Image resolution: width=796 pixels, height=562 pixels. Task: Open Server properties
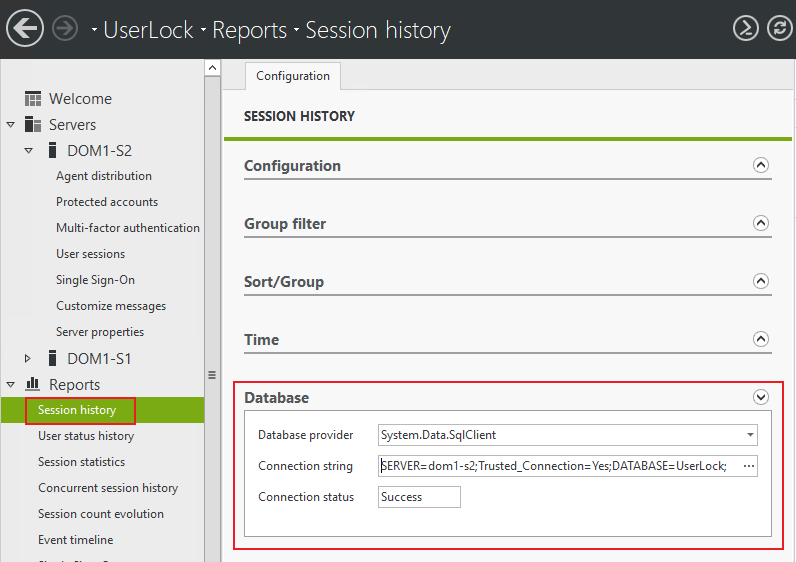[x=100, y=332]
